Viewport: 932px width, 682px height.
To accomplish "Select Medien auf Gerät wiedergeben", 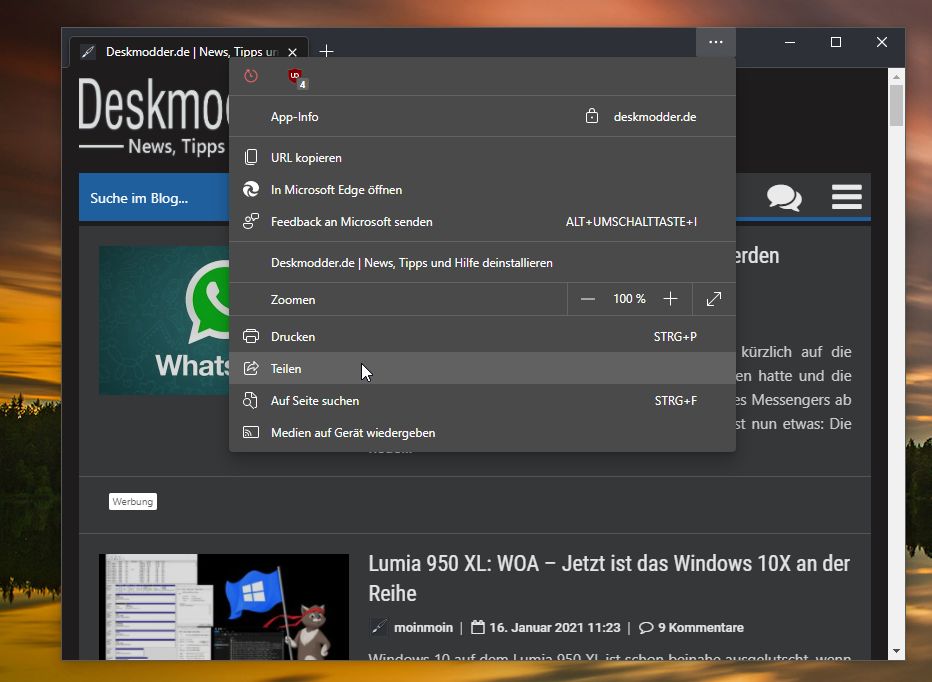I will [x=482, y=433].
